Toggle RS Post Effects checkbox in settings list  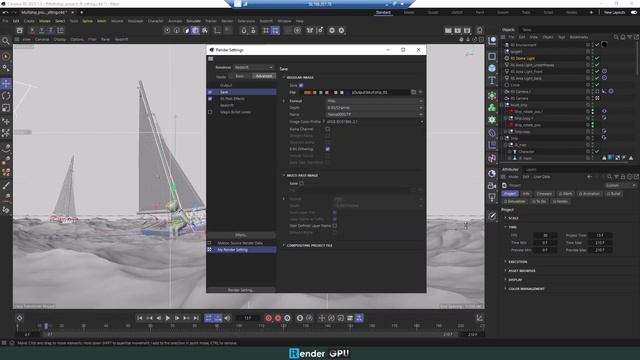[210, 99]
